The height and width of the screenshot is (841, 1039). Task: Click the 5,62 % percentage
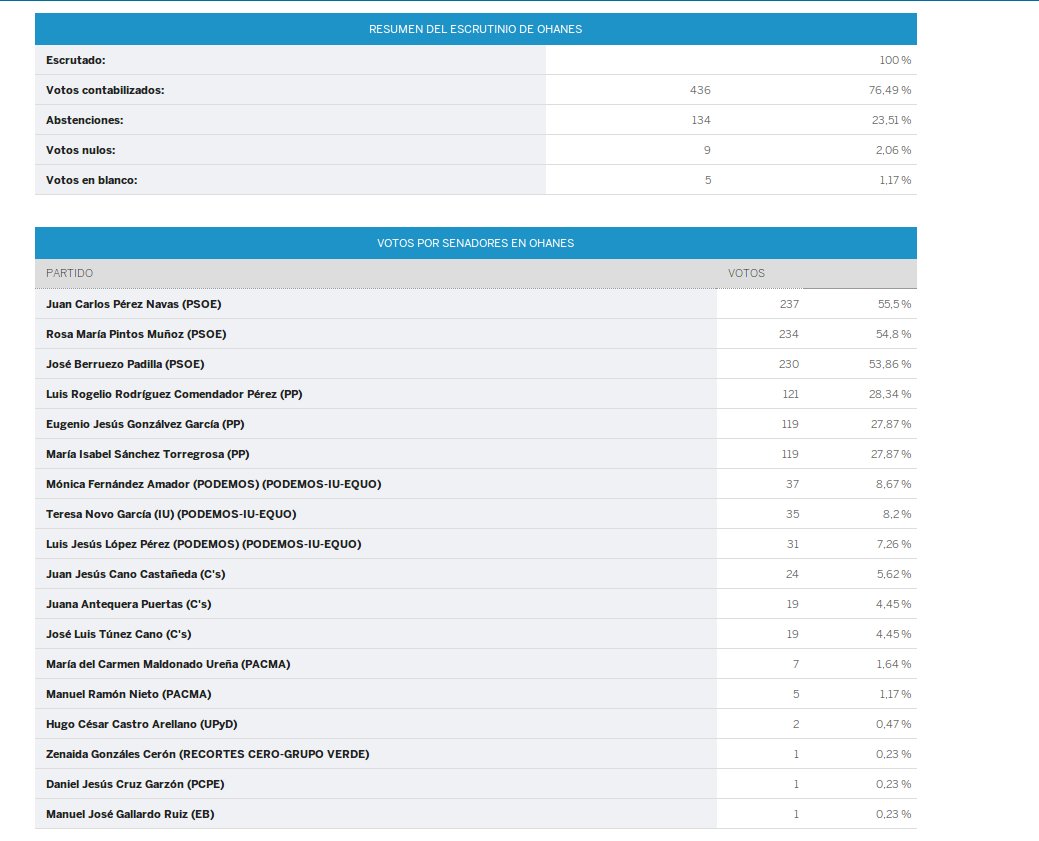coord(894,574)
